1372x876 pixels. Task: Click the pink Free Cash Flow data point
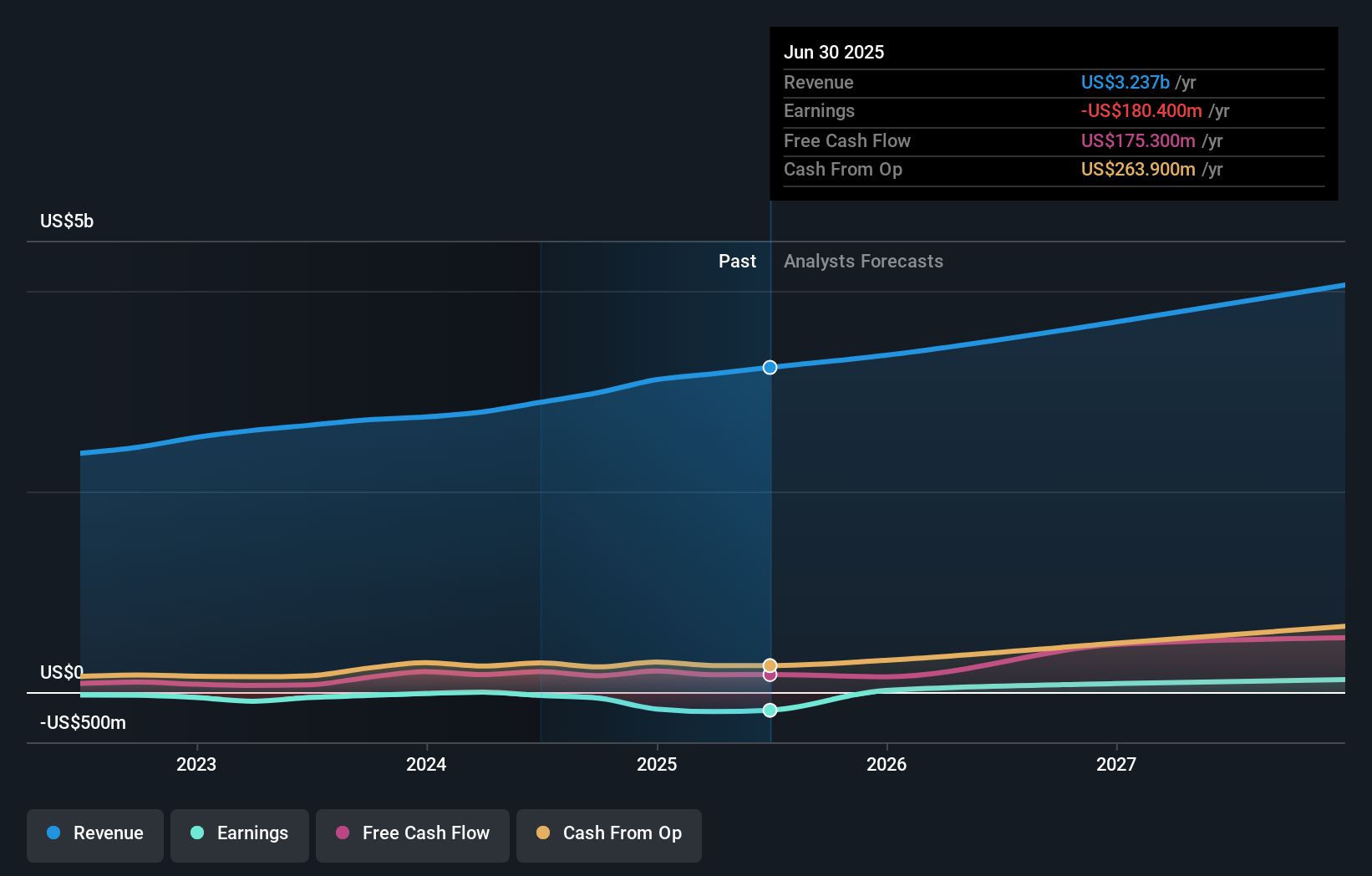pos(770,675)
